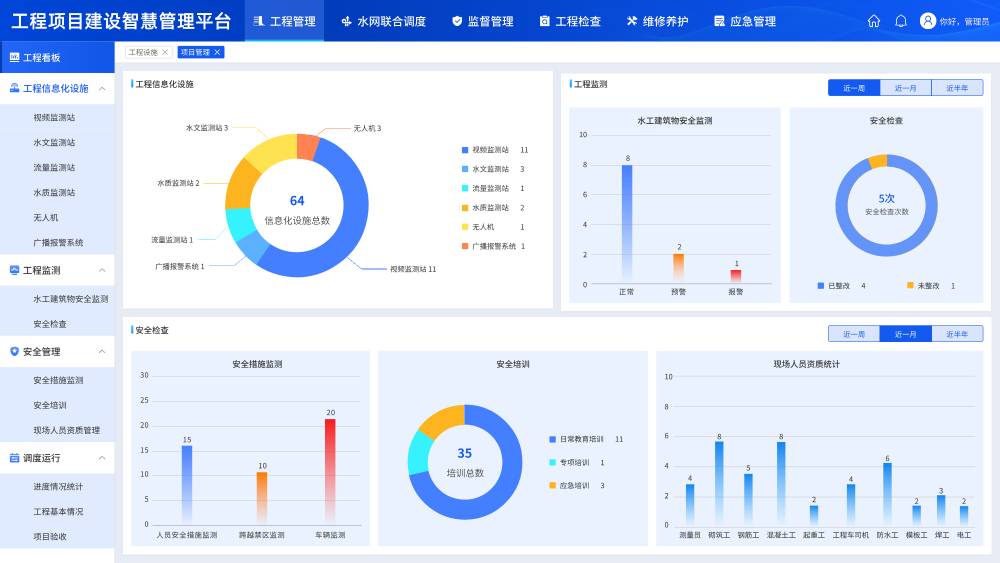Click 应急培训 legend color swatch

pos(552,485)
